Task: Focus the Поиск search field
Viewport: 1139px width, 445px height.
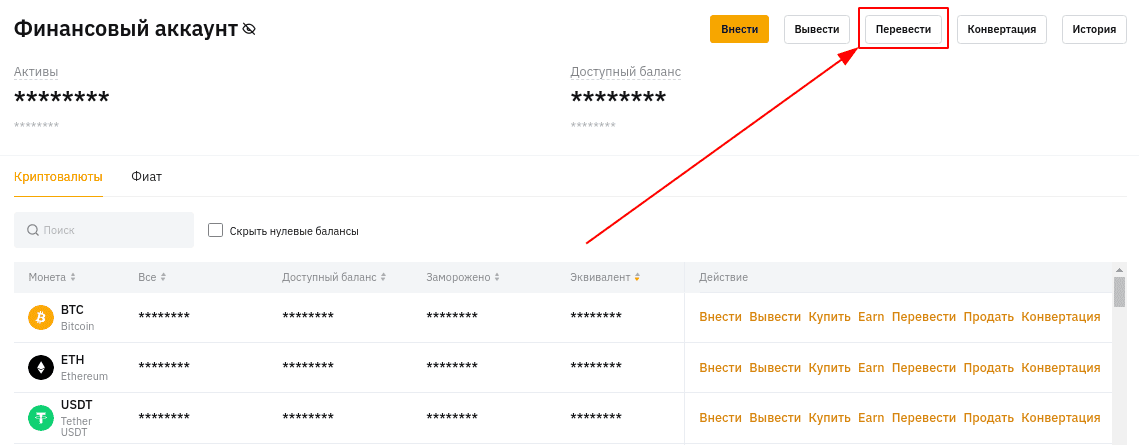Action: point(104,230)
